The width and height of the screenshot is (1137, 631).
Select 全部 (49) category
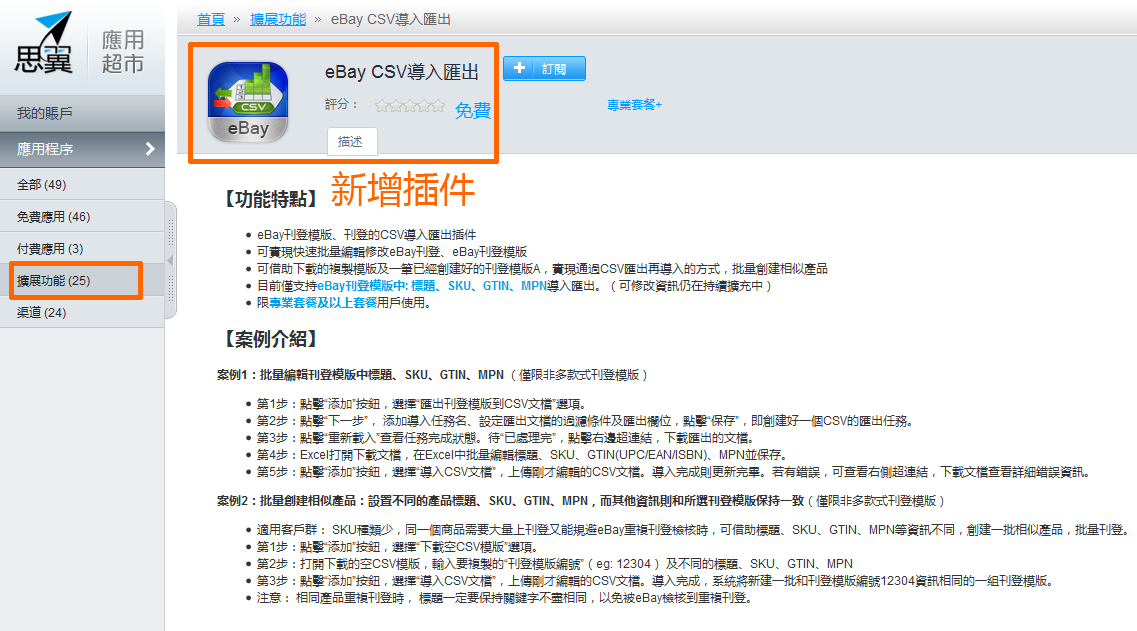pyautogui.click(x=82, y=185)
